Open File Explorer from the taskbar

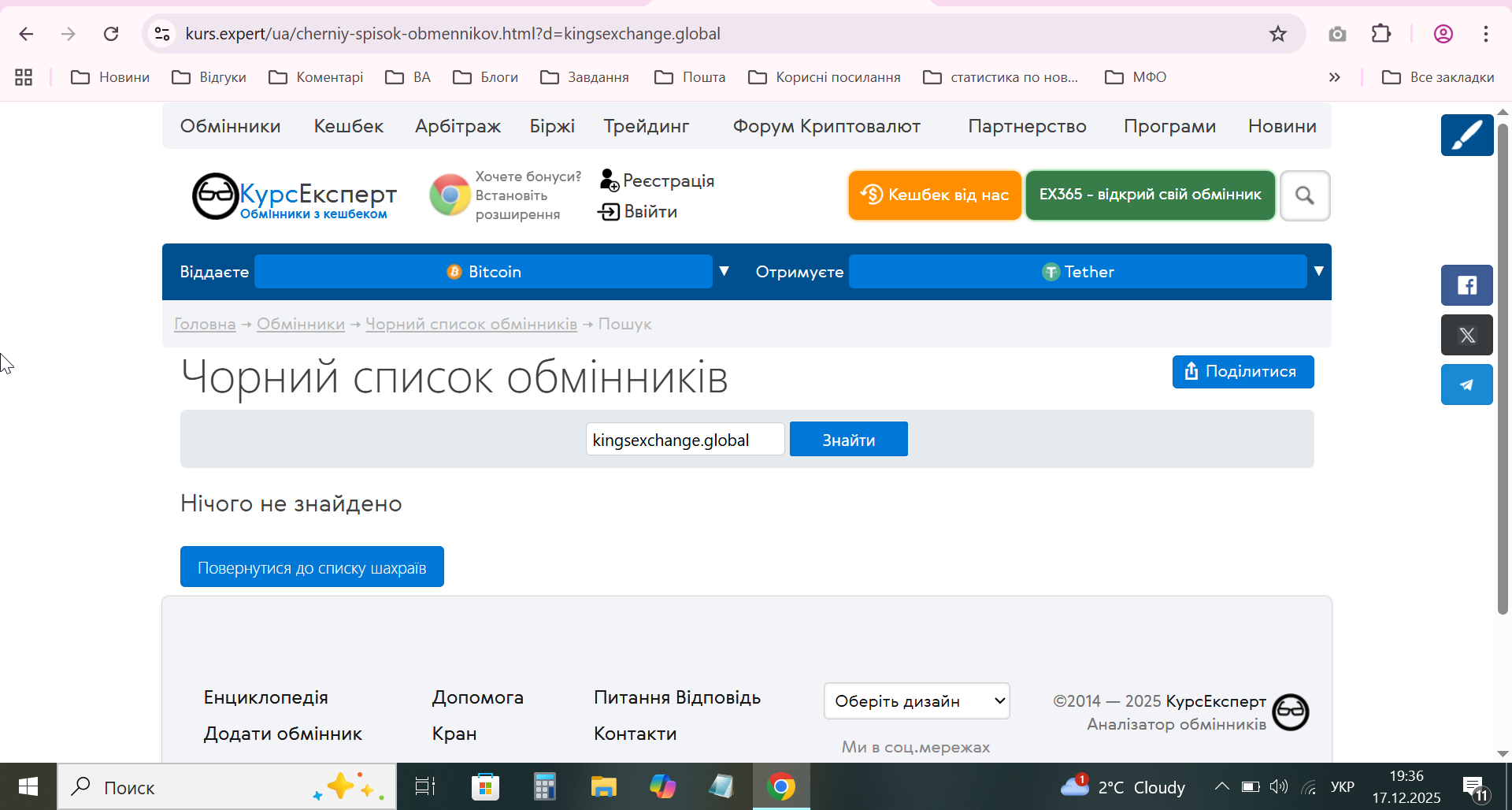[x=603, y=786]
